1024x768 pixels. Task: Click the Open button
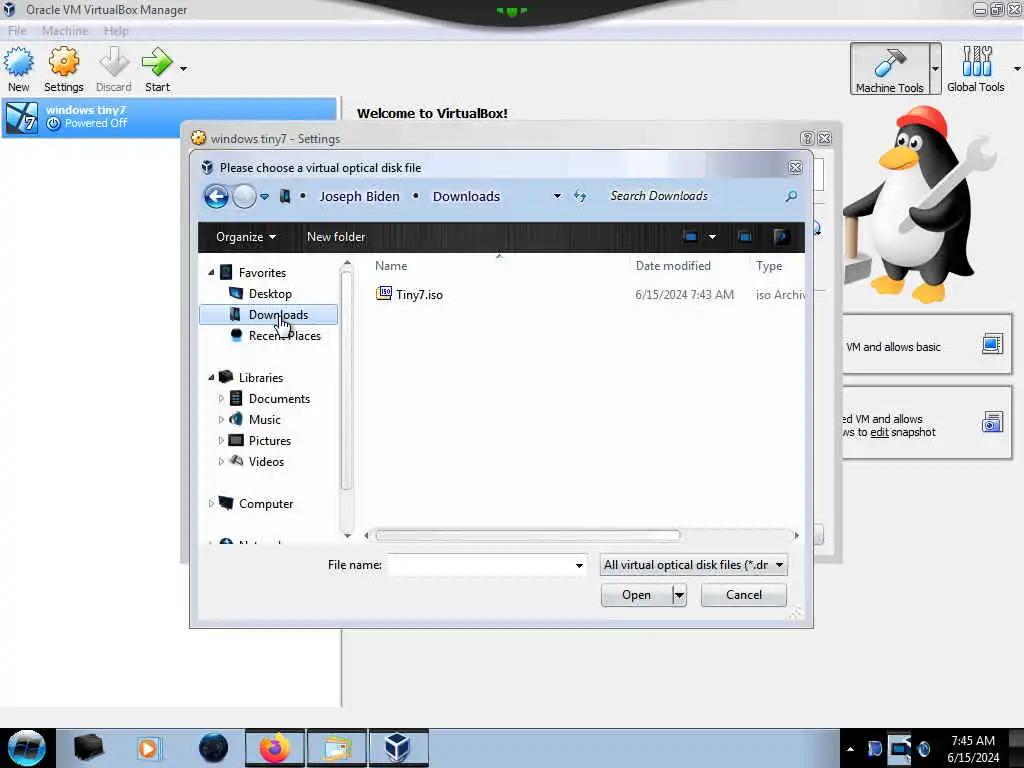(x=636, y=595)
